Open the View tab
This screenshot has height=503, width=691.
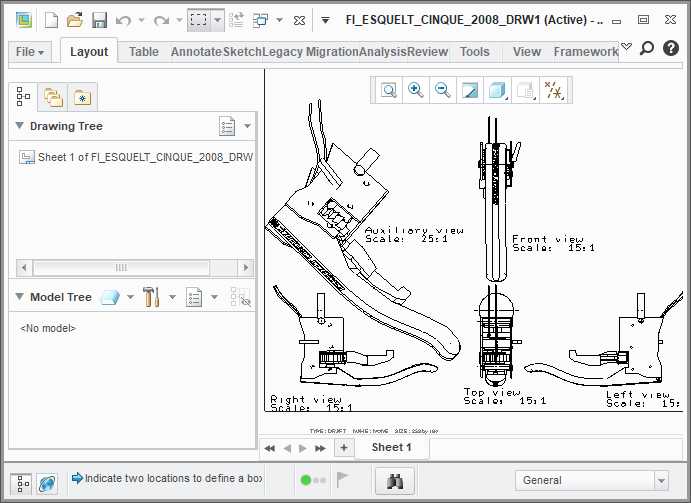coord(527,52)
